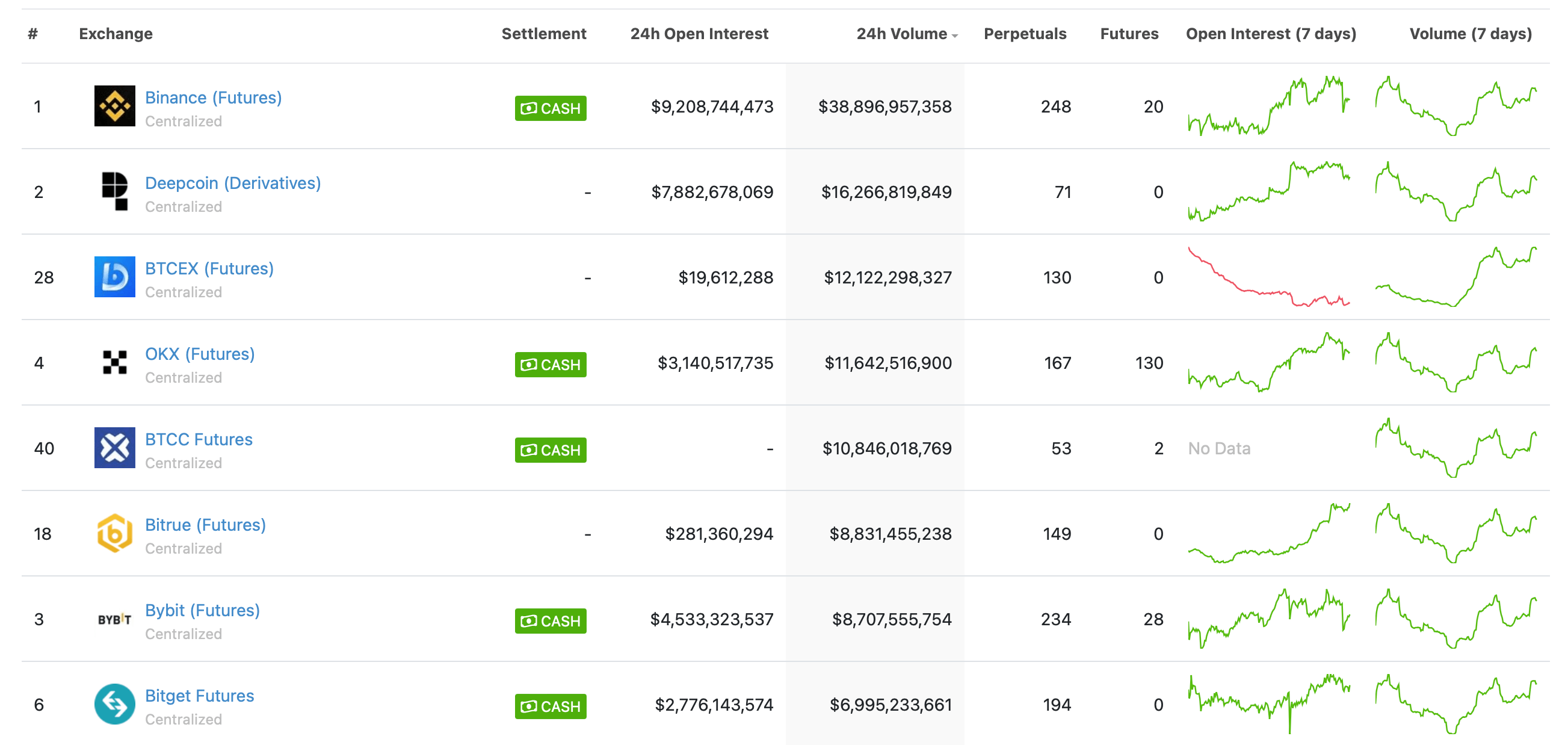Sort by the Futures column header

point(1129,34)
